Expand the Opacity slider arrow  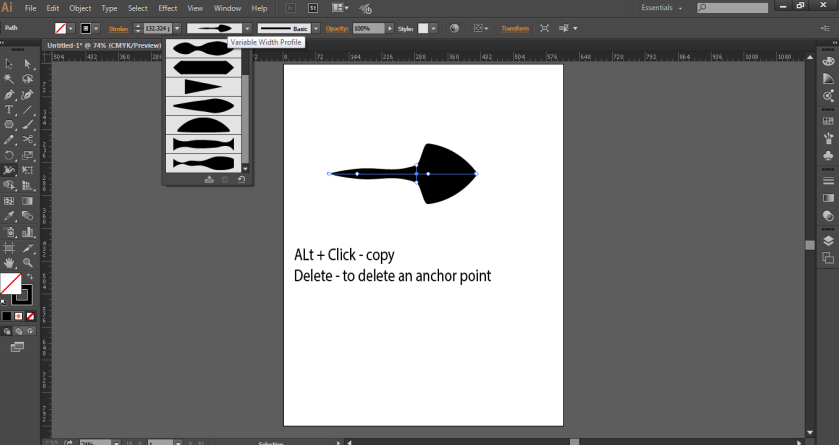(x=390, y=28)
